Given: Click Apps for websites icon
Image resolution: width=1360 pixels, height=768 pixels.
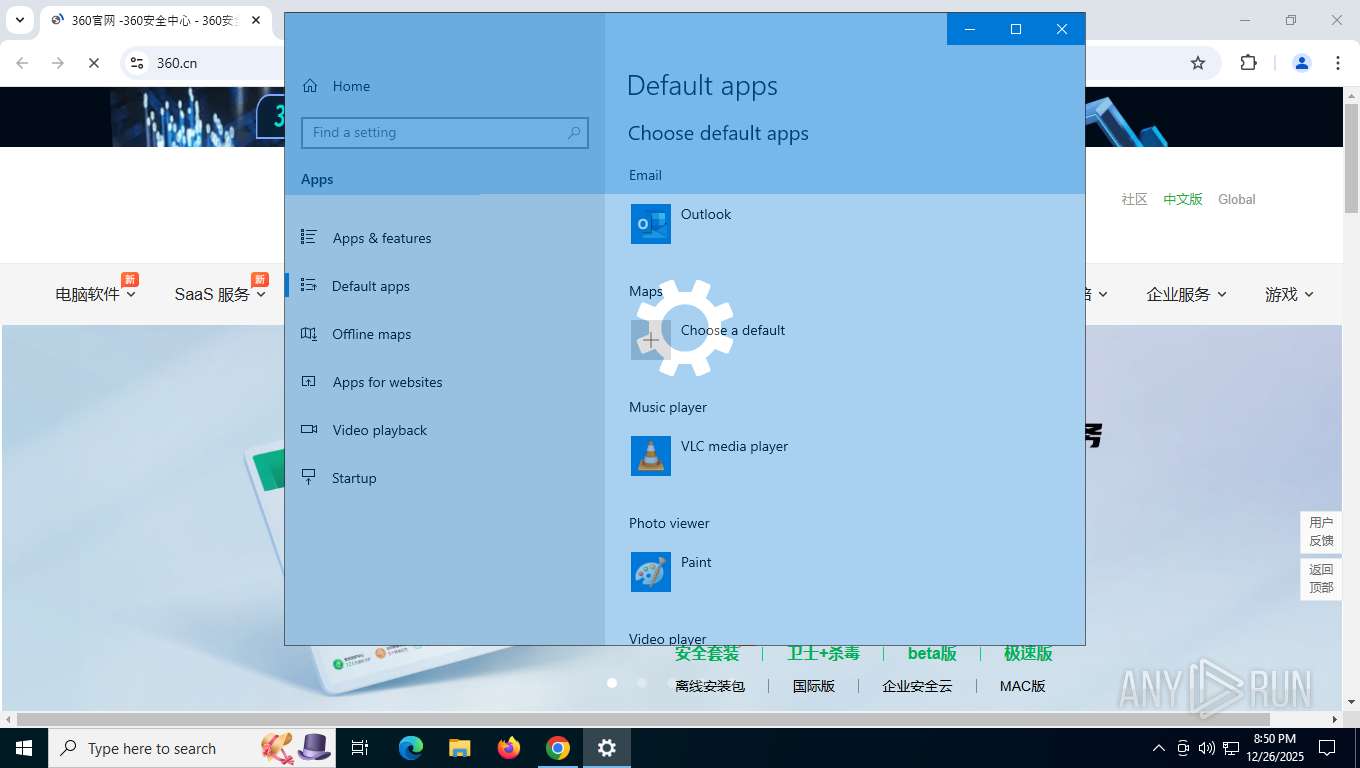Looking at the screenshot, I should (309, 382).
